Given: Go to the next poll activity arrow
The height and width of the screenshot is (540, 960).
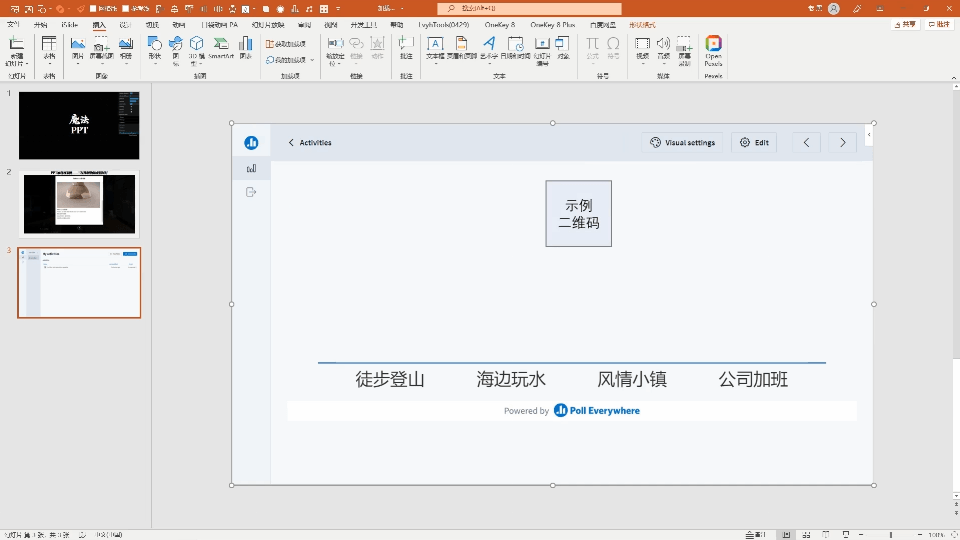Looking at the screenshot, I should (842, 143).
